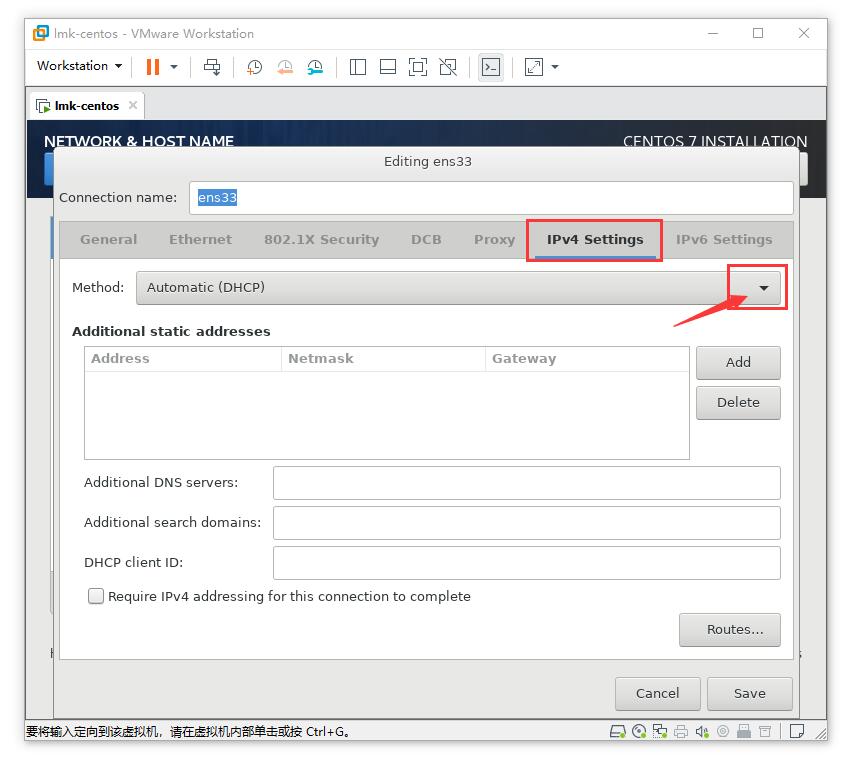Click the VMware Workstation title bar logo

[41, 33]
